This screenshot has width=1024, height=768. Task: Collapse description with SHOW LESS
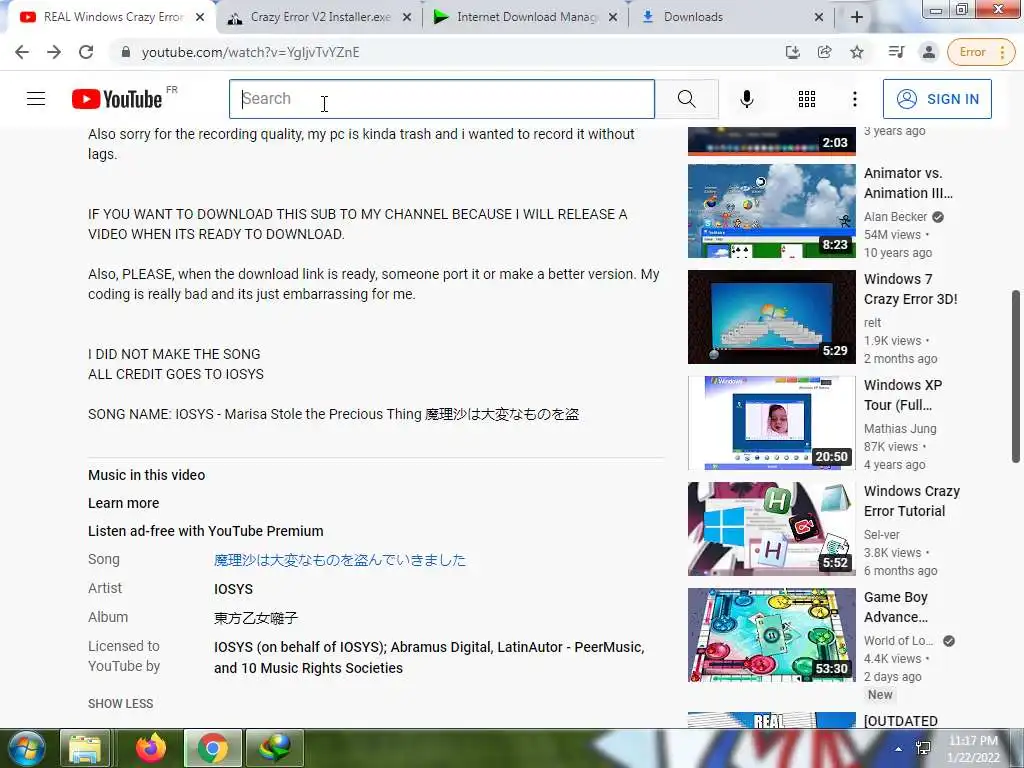coord(121,703)
